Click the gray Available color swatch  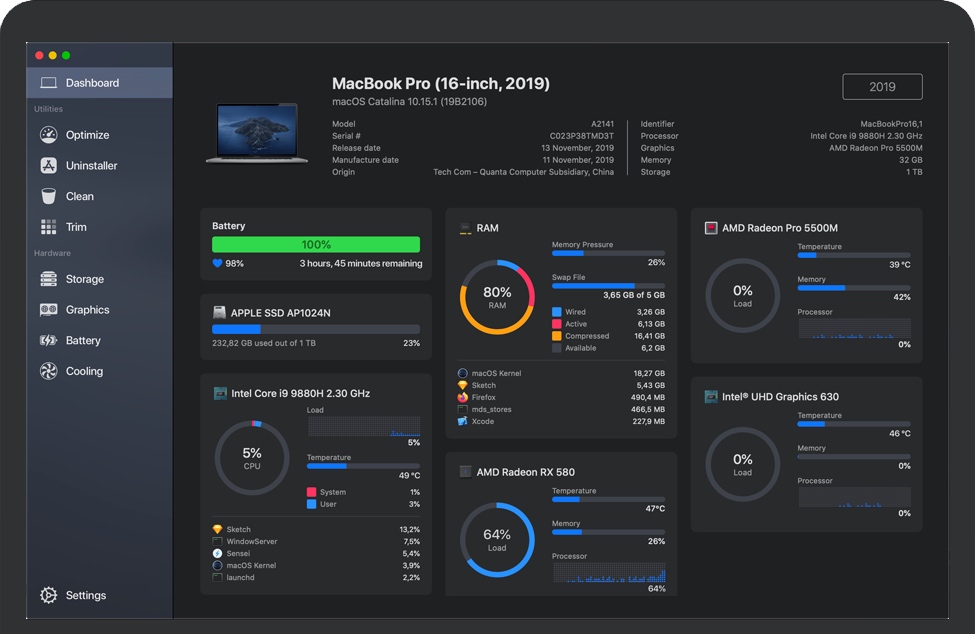coord(557,348)
